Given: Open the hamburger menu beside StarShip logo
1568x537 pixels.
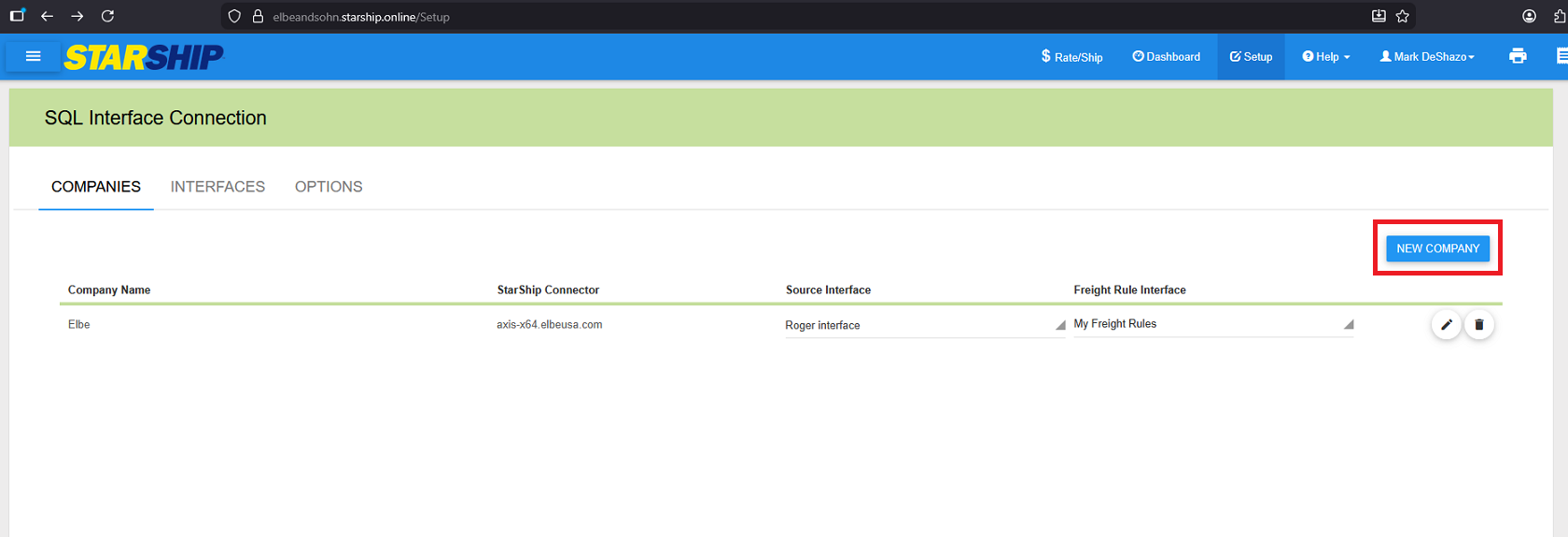Looking at the screenshot, I should [x=34, y=57].
